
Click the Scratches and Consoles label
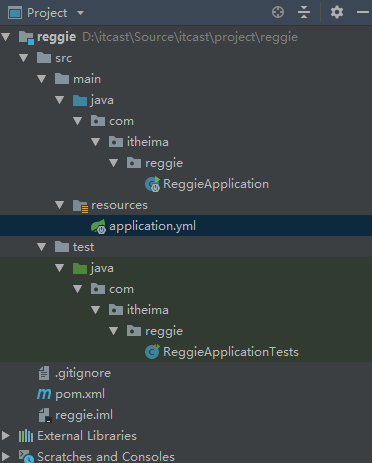click(106, 457)
